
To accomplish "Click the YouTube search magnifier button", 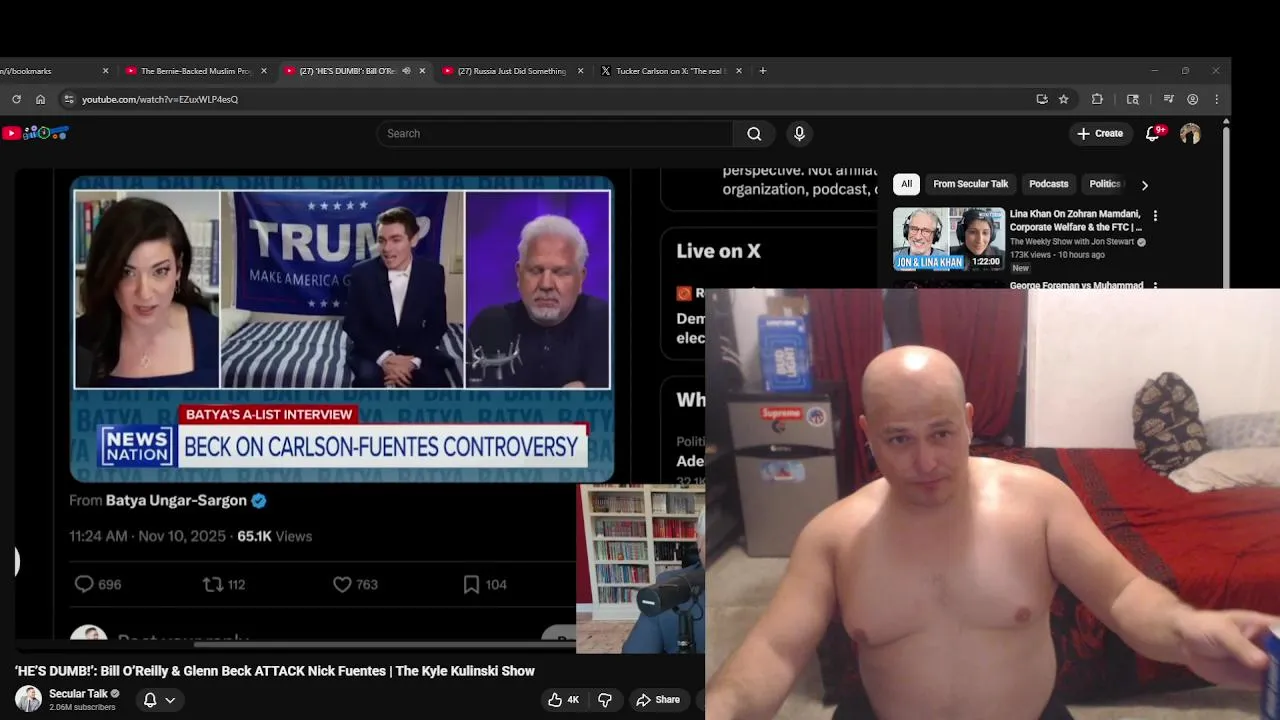I will pyautogui.click(x=754, y=134).
